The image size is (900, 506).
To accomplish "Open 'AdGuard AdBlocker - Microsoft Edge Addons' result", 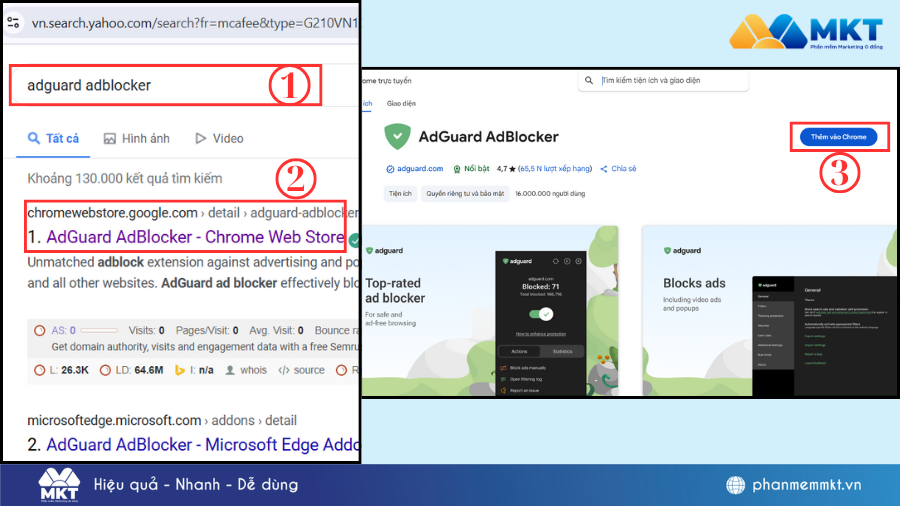I will [202, 445].
